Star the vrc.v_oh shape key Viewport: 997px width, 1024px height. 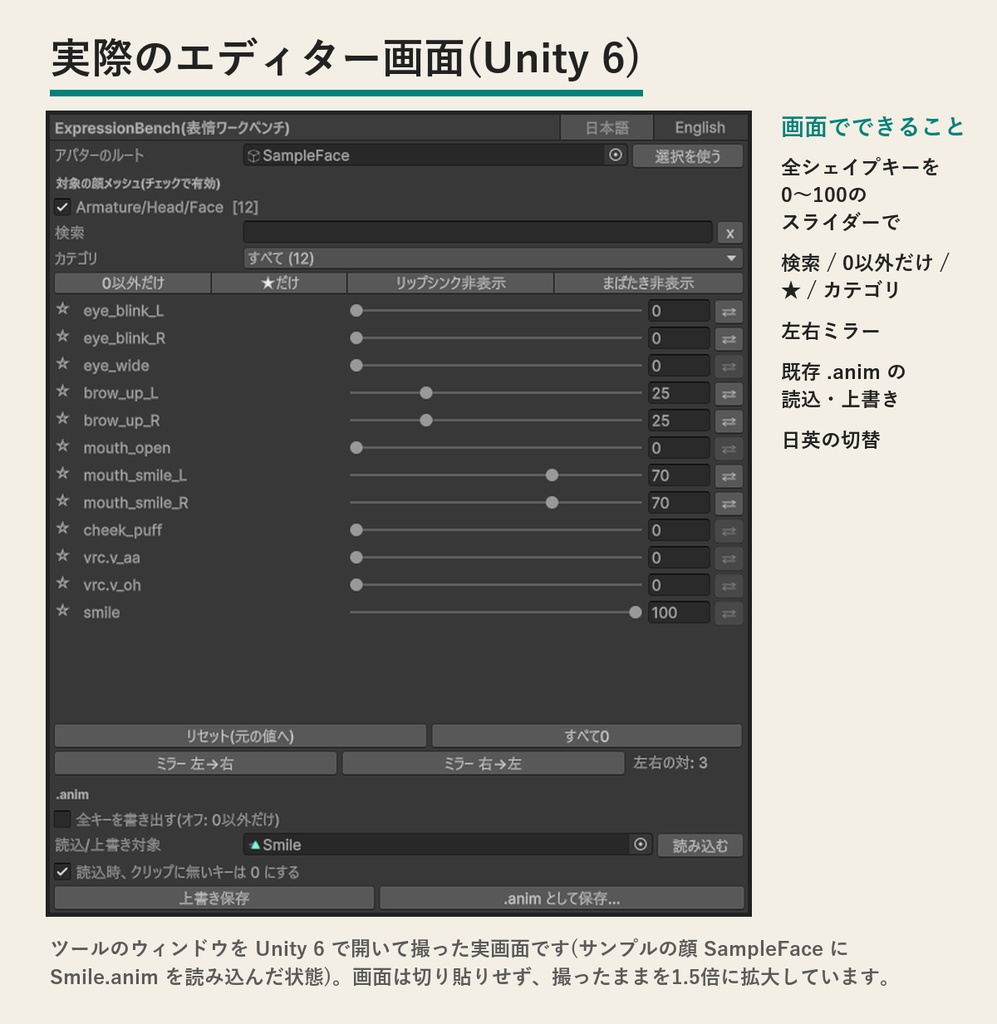(63, 583)
